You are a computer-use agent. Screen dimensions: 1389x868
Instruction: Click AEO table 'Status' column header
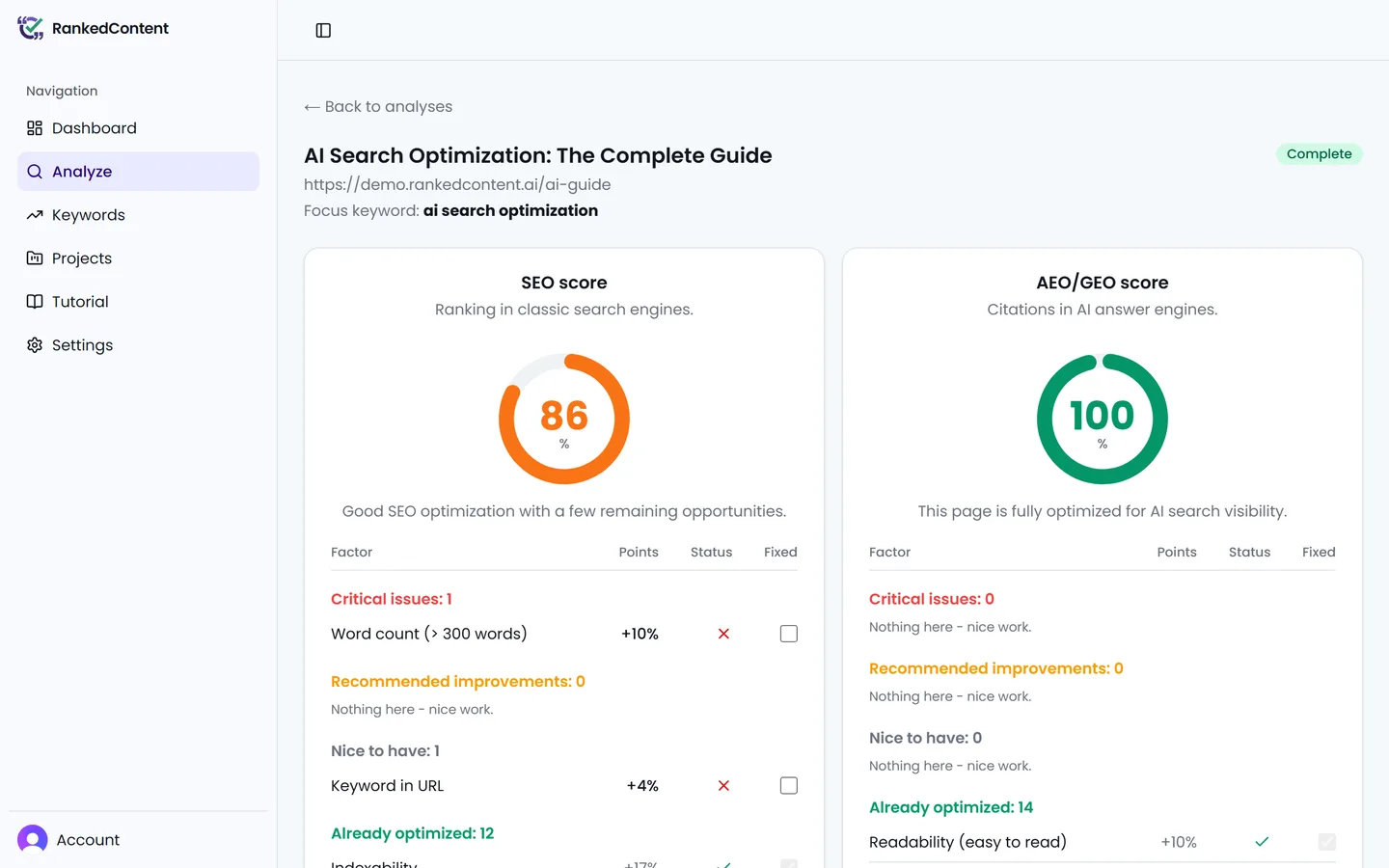(x=1249, y=553)
